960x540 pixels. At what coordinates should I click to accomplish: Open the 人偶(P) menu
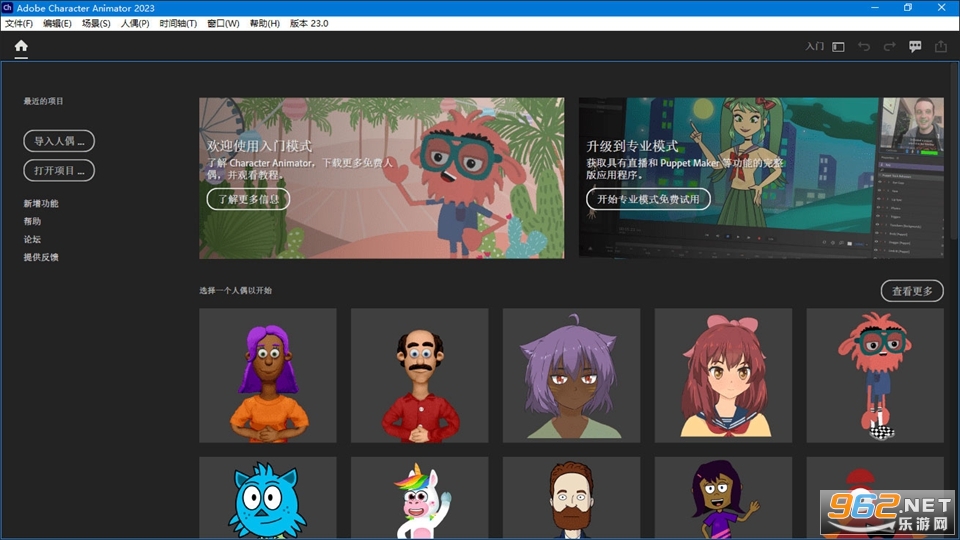pyautogui.click(x=135, y=23)
